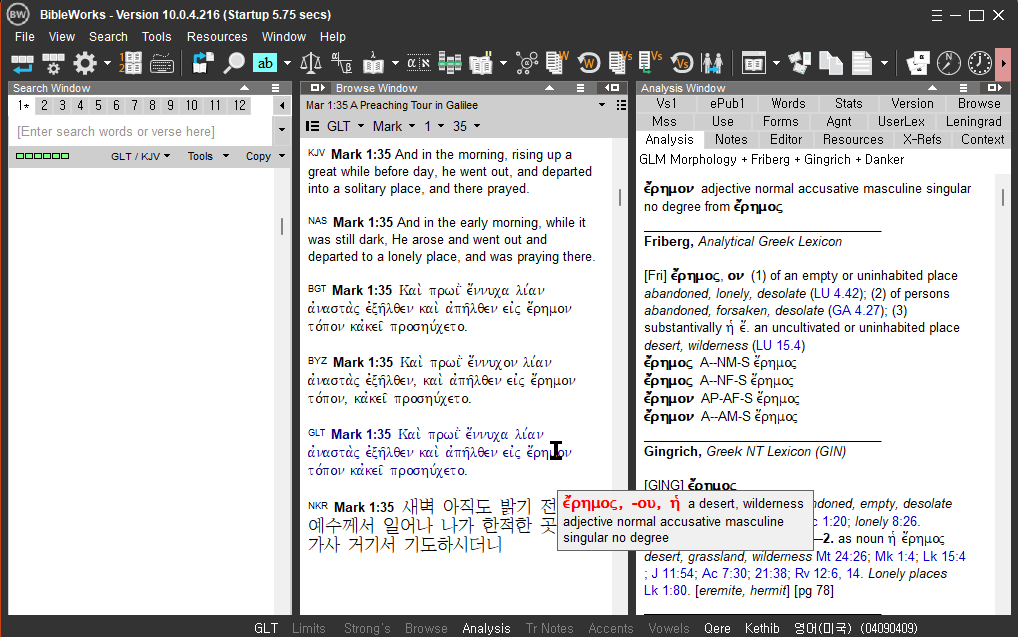Click the highlighted 'ab' text icon
The image size is (1018, 637).
[x=265, y=63]
